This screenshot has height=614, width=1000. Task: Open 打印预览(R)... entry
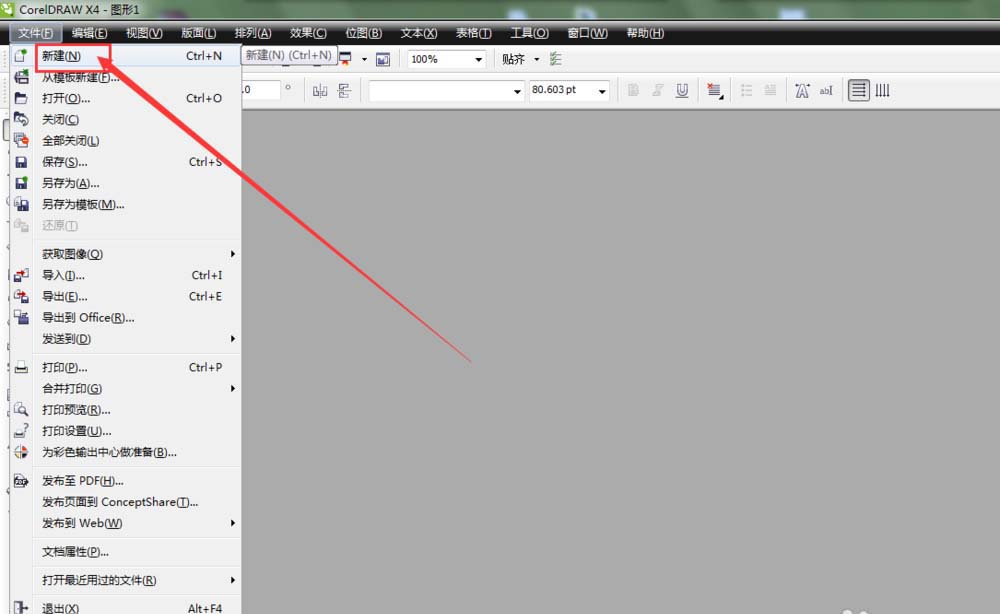click(128, 409)
